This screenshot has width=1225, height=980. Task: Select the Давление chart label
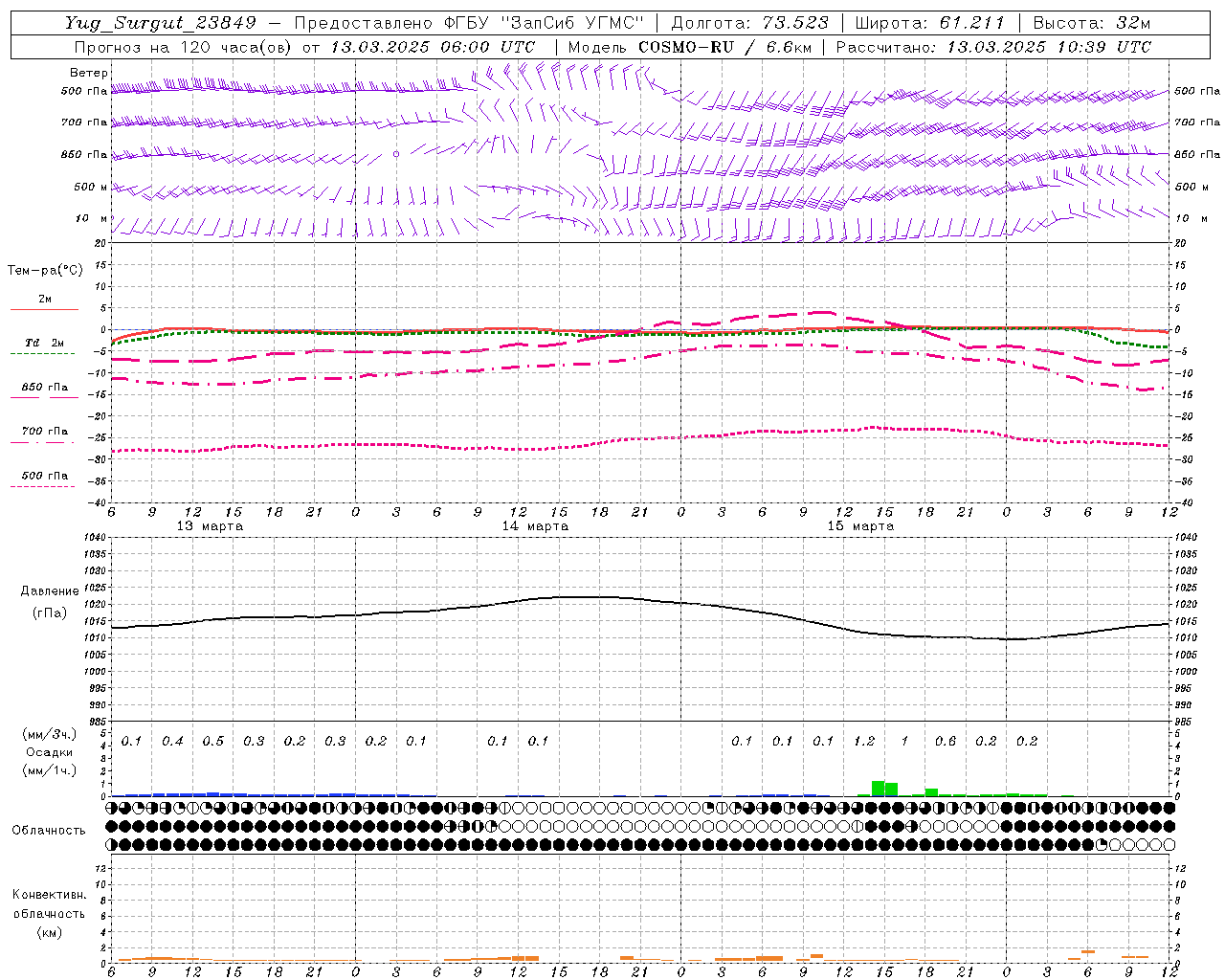click(49, 591)
